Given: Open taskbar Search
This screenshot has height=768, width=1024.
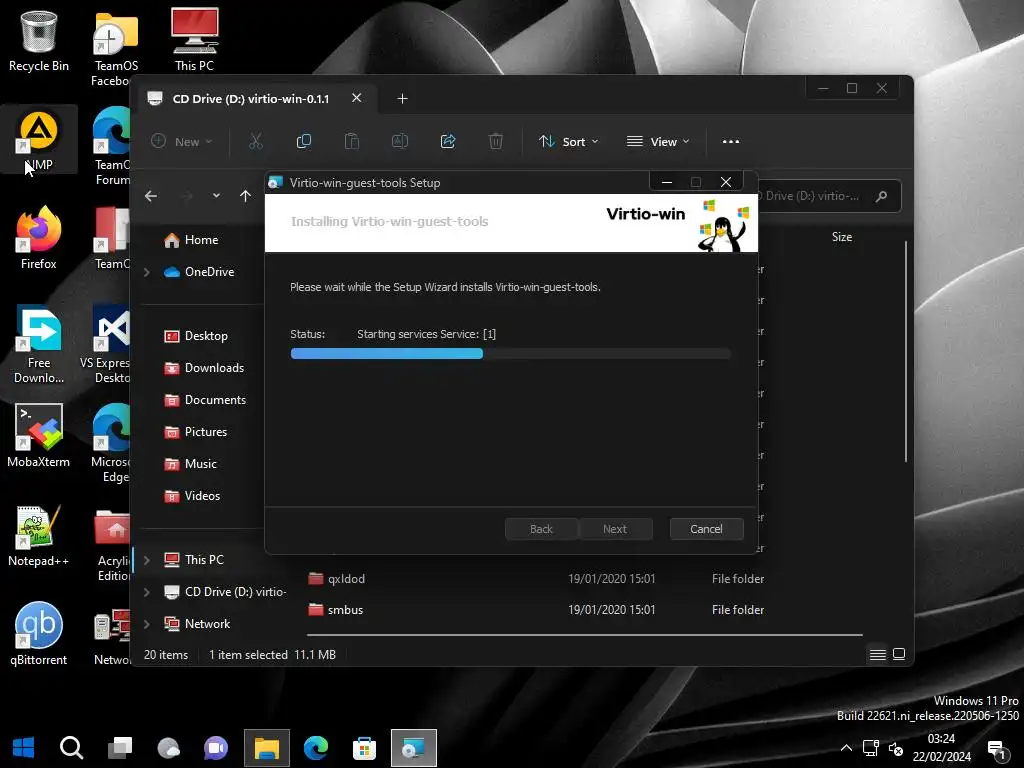Looking at the screenshot, I should pos(71,747).
